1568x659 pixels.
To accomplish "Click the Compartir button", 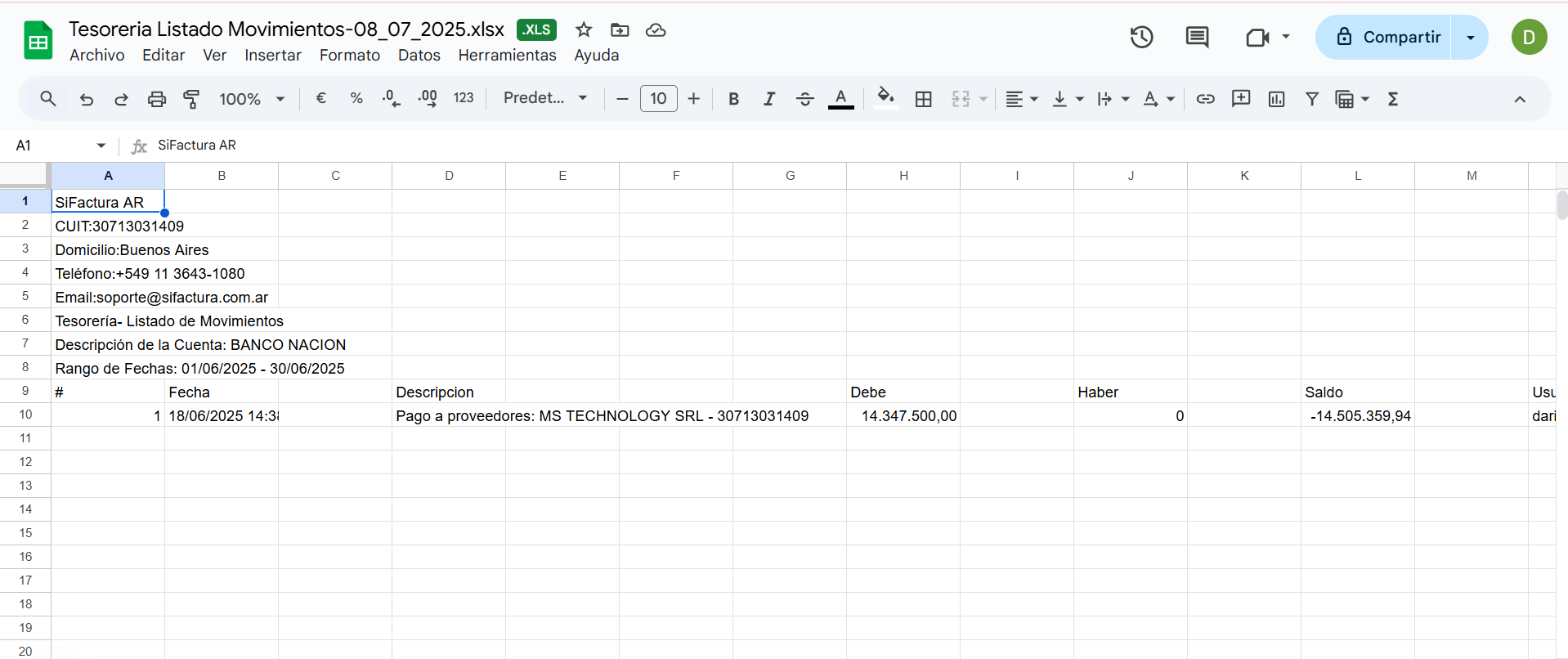I will pos(1383,37).
